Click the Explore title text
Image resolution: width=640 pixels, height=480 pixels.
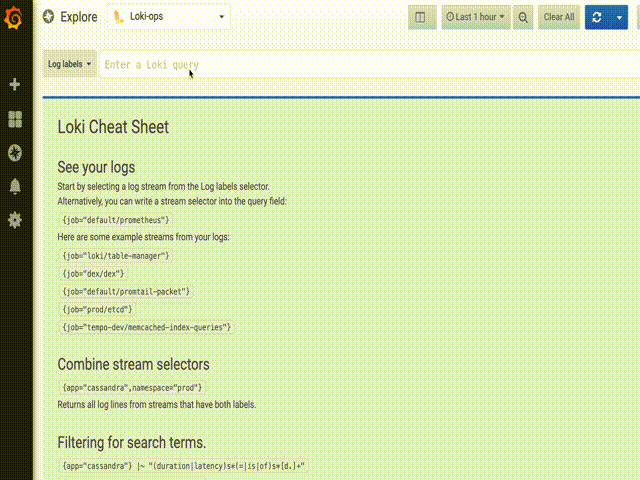point(79,17)
